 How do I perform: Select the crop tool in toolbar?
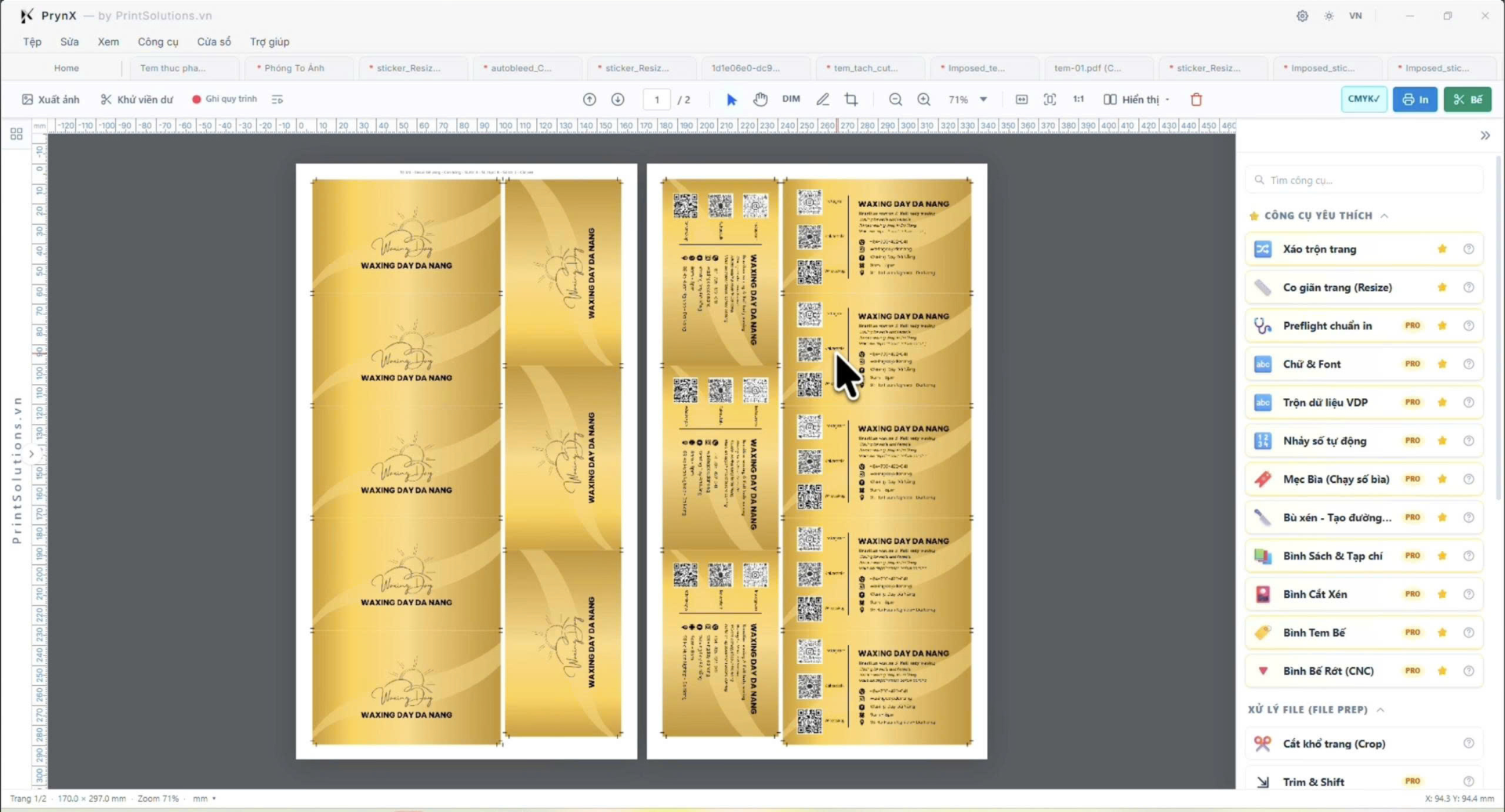851,100
